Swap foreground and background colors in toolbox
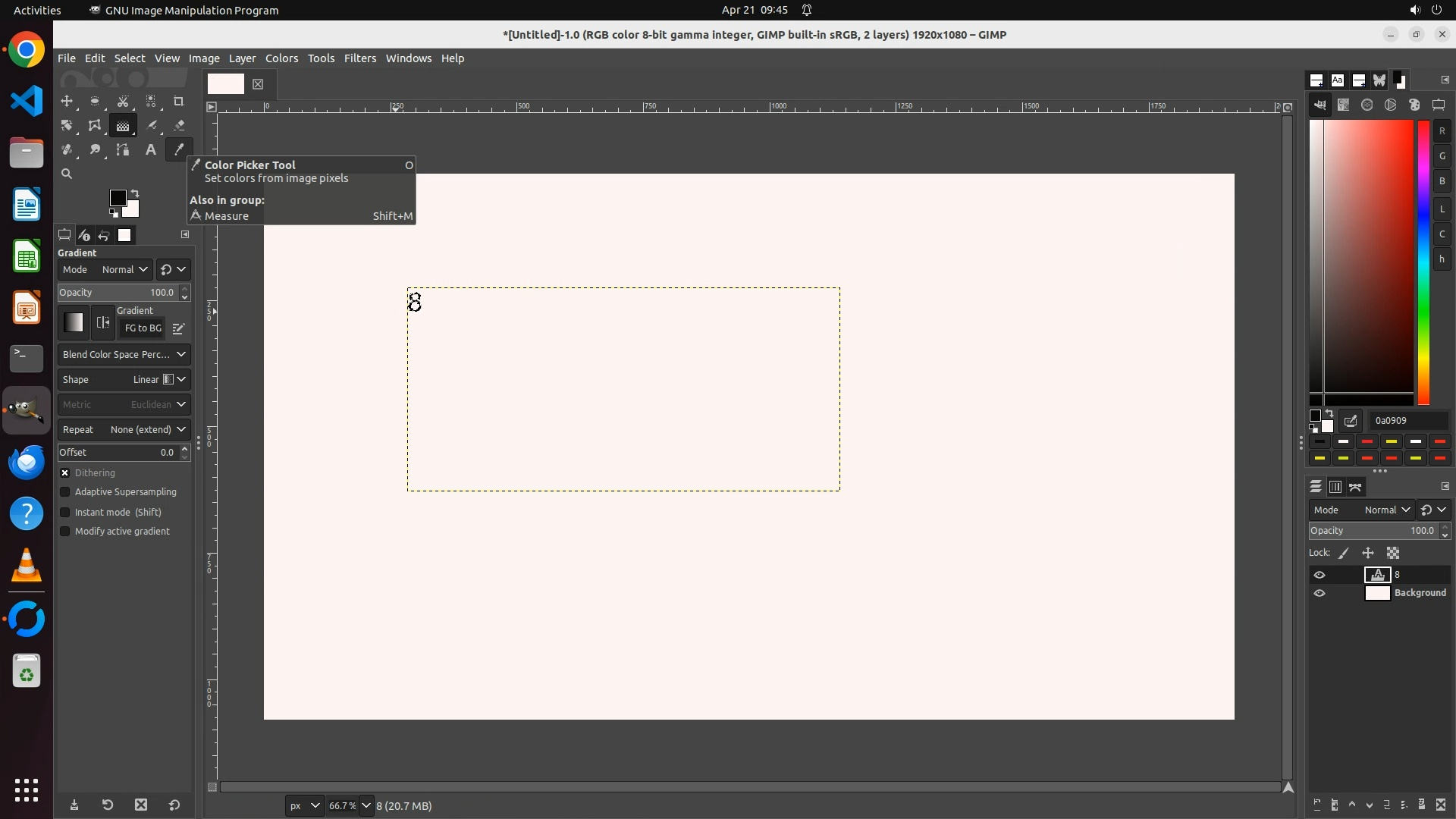The width and height of the screenshot is (1456, 819). point(135,193)
